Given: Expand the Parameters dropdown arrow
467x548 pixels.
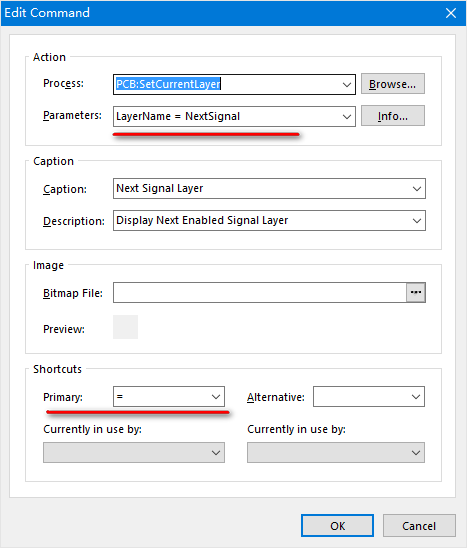Looking at the screenshot, I should 346,116.
